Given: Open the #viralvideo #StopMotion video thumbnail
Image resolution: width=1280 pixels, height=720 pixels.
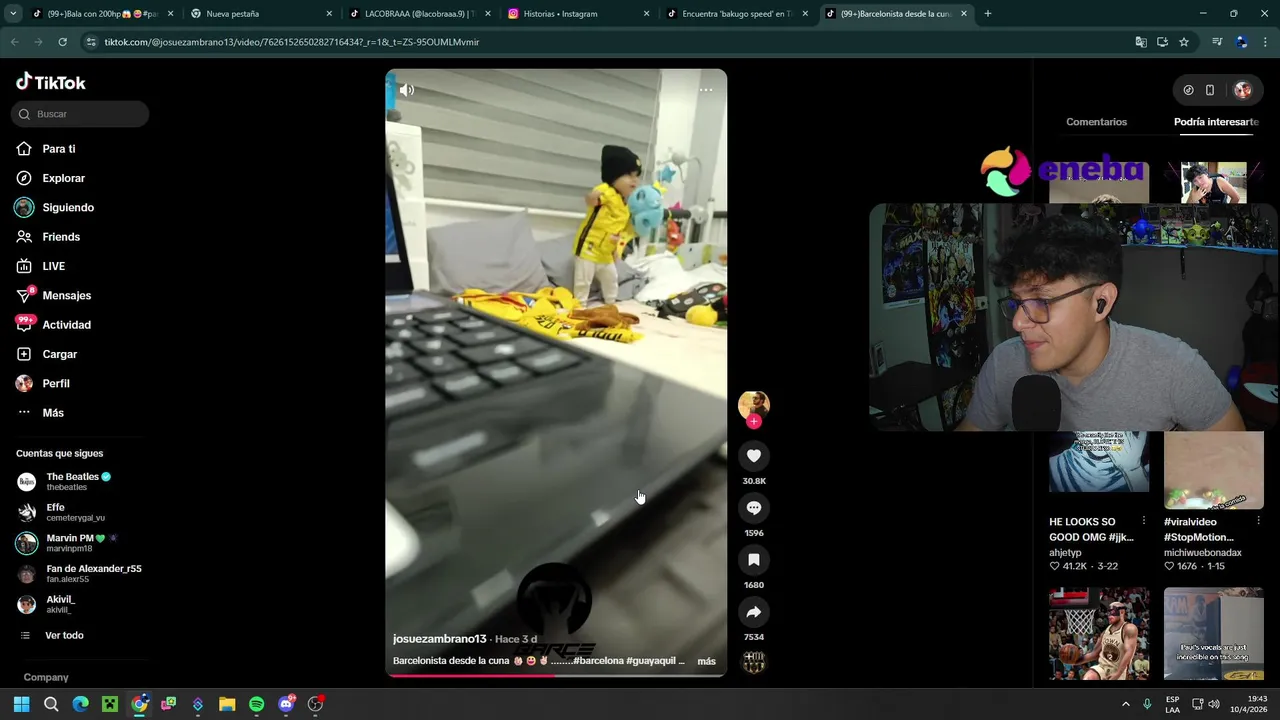Looking at the screenshot, I should 1213,470.
